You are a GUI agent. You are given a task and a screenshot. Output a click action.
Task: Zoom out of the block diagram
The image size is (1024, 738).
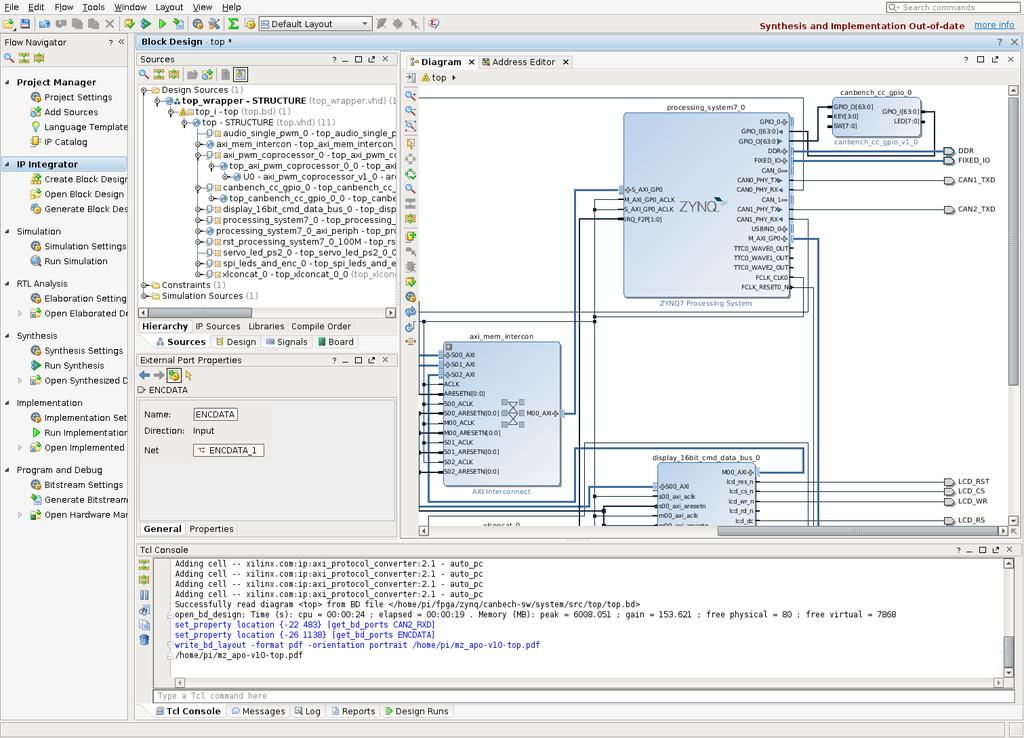click(x=411, y=110)
